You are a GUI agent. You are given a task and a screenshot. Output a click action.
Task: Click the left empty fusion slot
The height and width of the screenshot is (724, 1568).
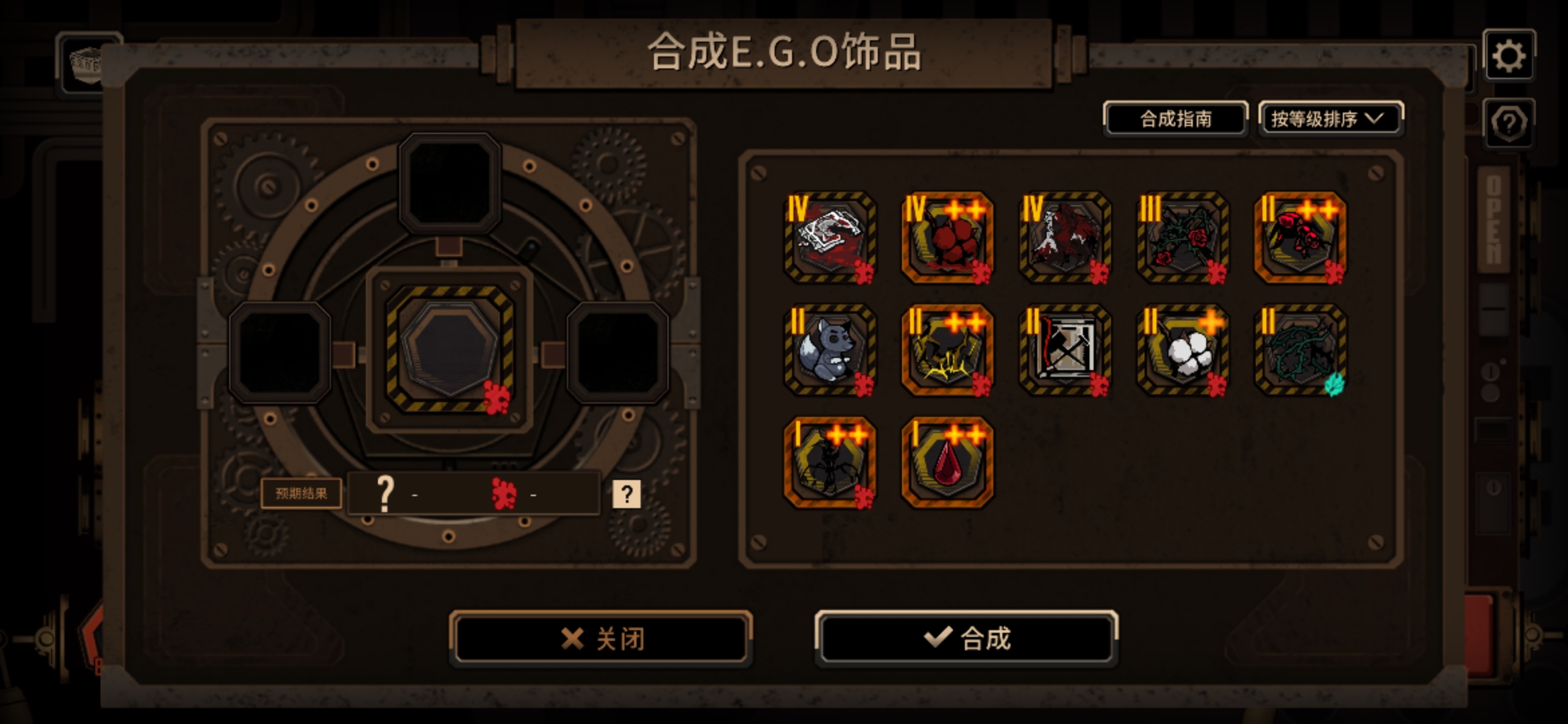point(280,352)
